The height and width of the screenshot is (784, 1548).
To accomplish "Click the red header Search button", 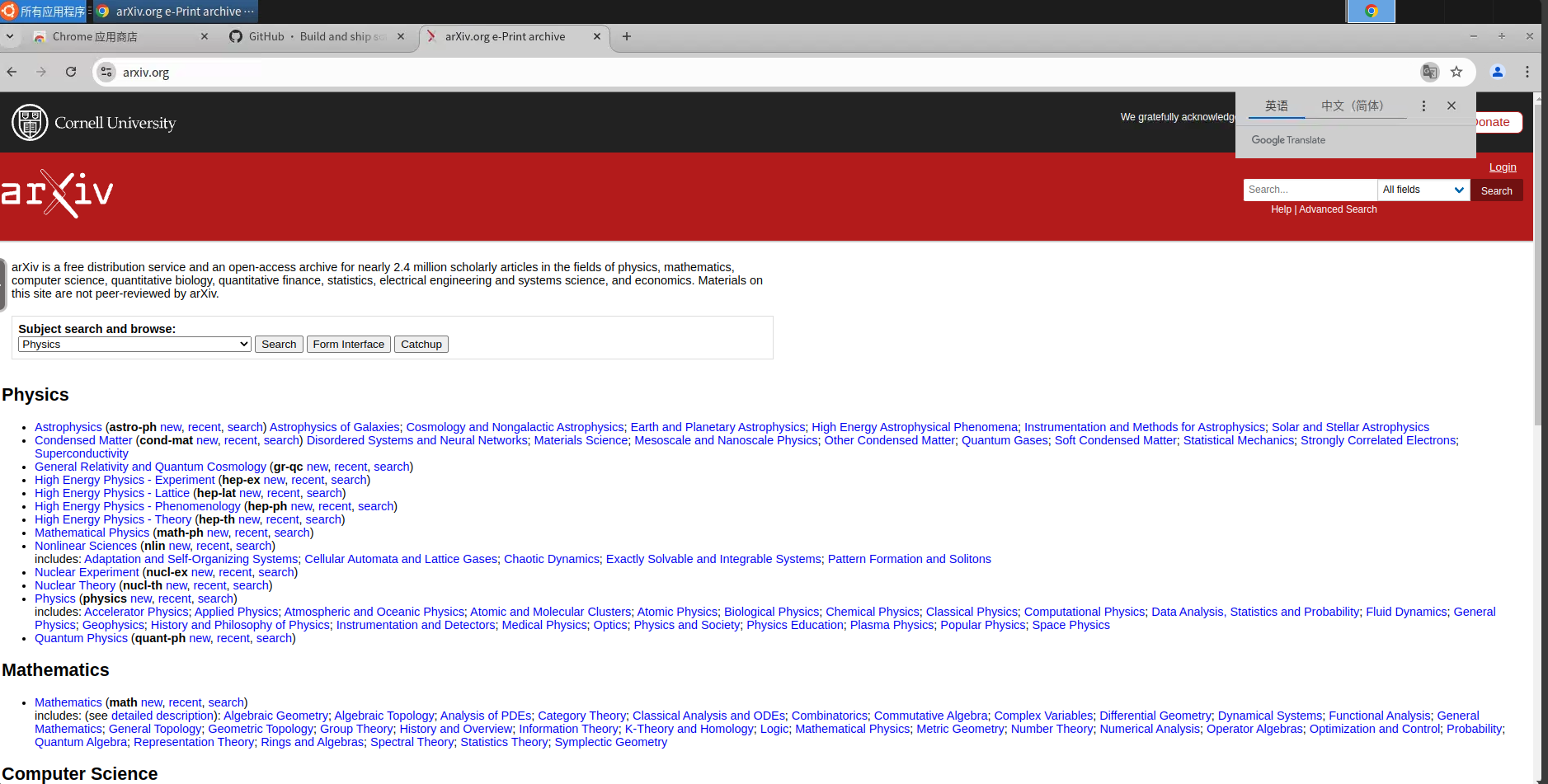I will 1496,190.
